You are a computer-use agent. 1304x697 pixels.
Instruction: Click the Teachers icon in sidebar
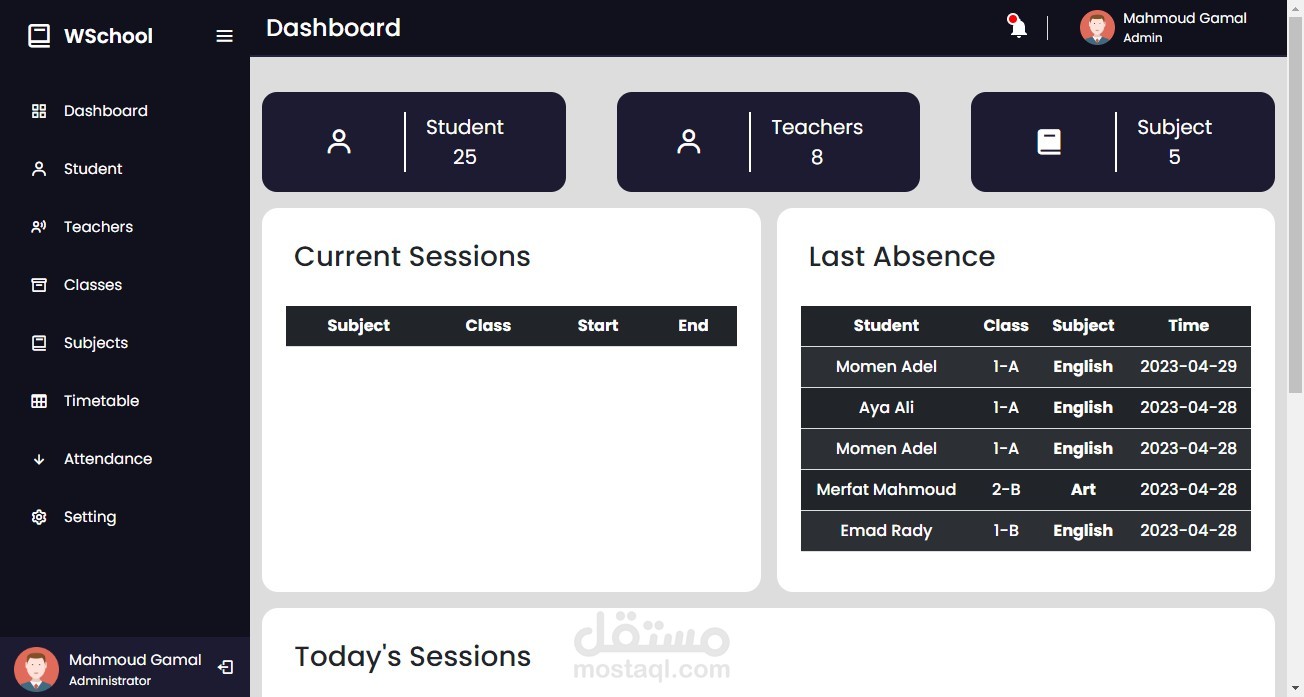click(x=39, y=227)
